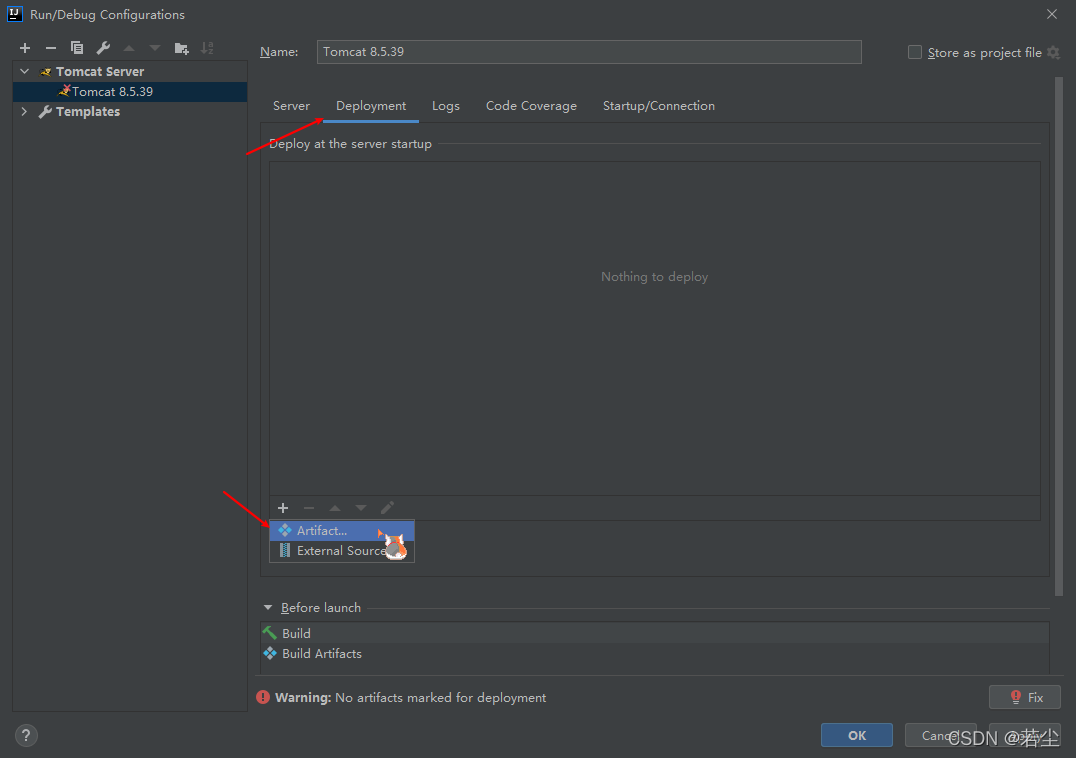
Task: Click Fix button for warning
Action: tap(1025, 697)
